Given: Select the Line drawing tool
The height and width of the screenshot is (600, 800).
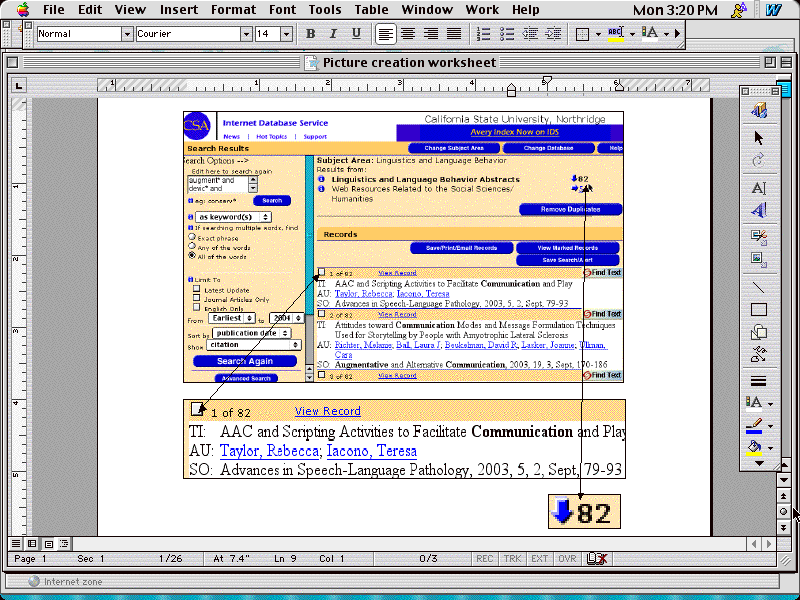Looking at the screenshot, I should [x=759, y=288].
